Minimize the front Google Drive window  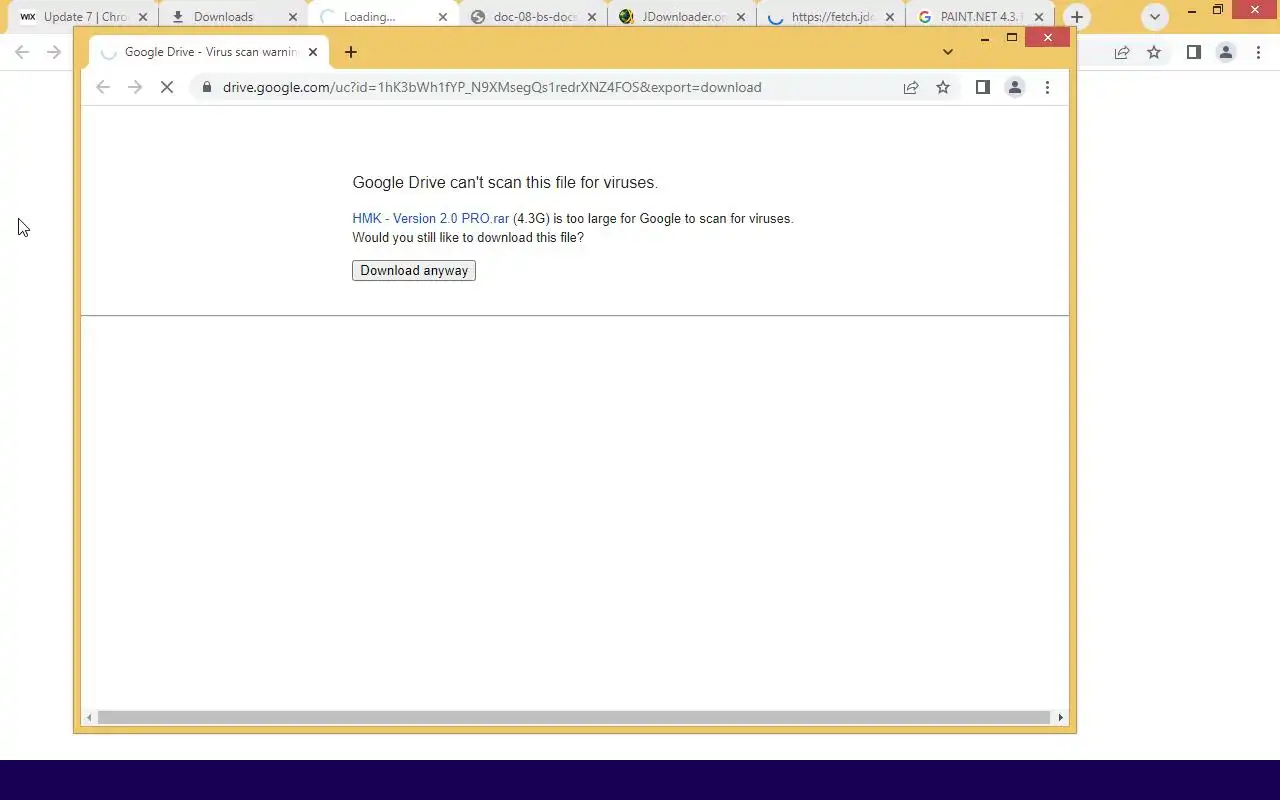[985, 38]
